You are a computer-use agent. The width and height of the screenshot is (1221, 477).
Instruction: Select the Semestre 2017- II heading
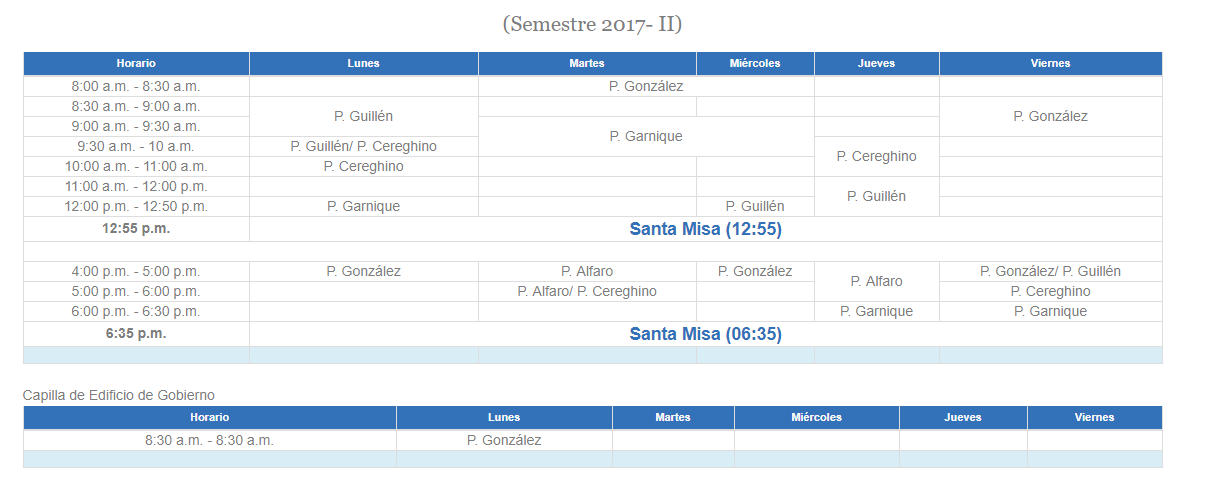[x=592, y=24]
